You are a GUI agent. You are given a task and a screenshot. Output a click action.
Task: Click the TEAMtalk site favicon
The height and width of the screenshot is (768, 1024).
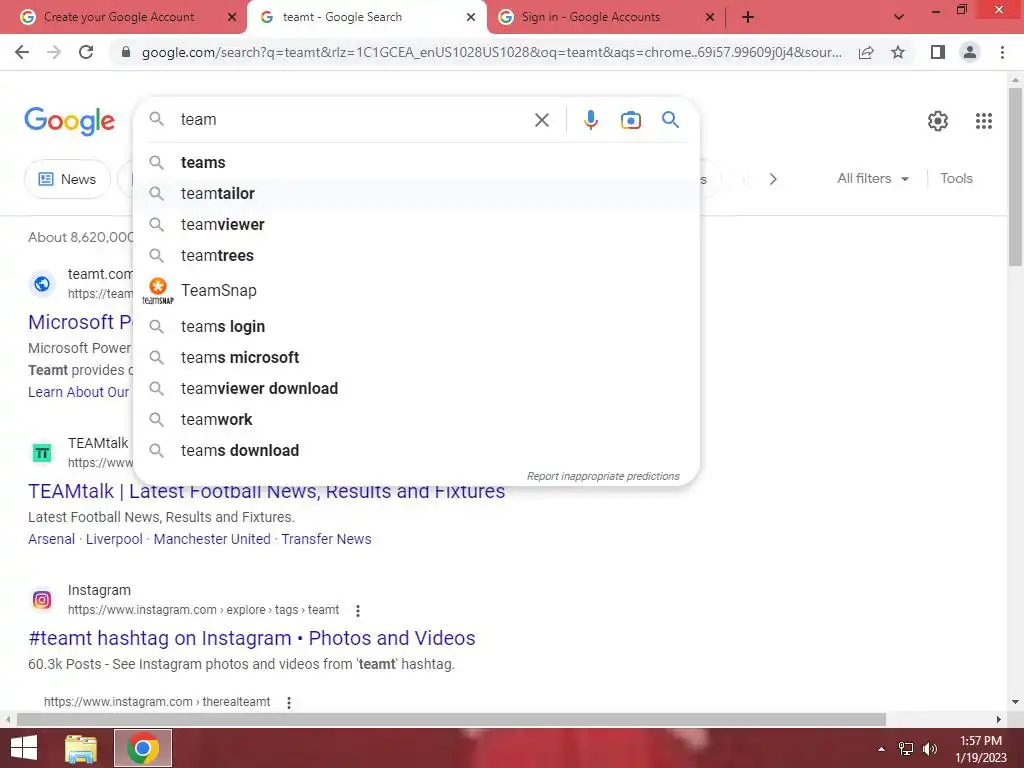pyautogui.click(x=42, y=453)
